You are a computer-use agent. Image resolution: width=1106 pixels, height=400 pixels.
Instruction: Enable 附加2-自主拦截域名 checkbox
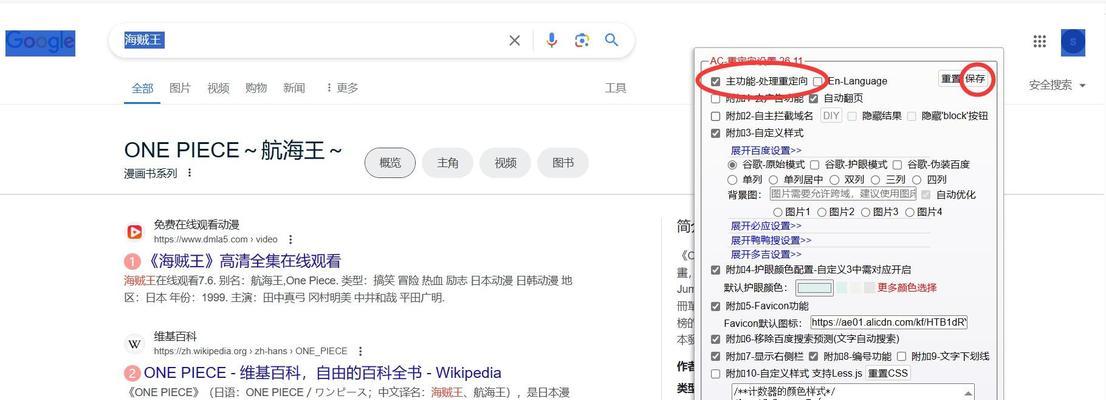point(716,116)
